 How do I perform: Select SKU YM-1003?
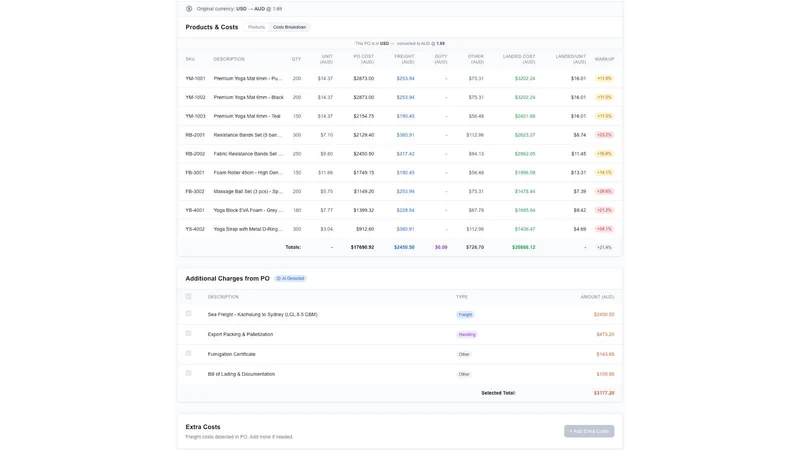[x=195, y=116]
